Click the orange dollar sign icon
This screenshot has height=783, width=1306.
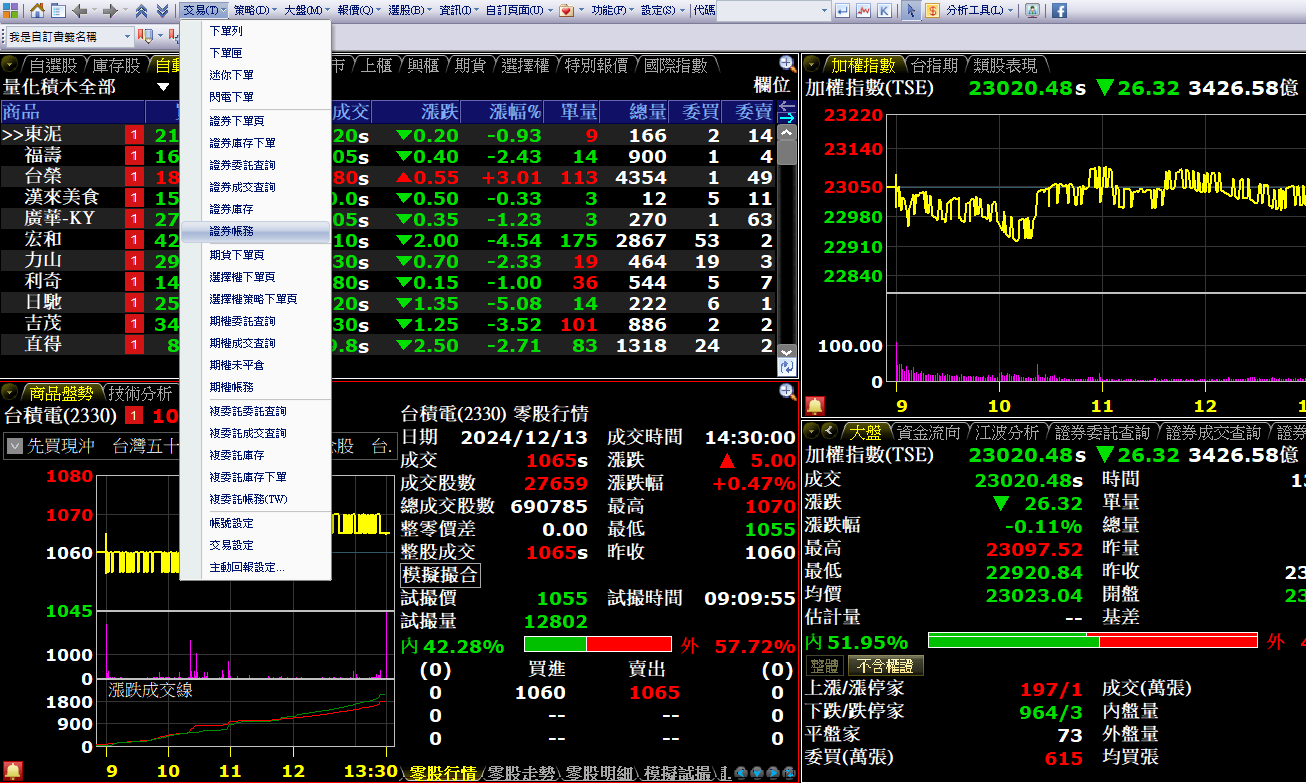tap(932, 10)
